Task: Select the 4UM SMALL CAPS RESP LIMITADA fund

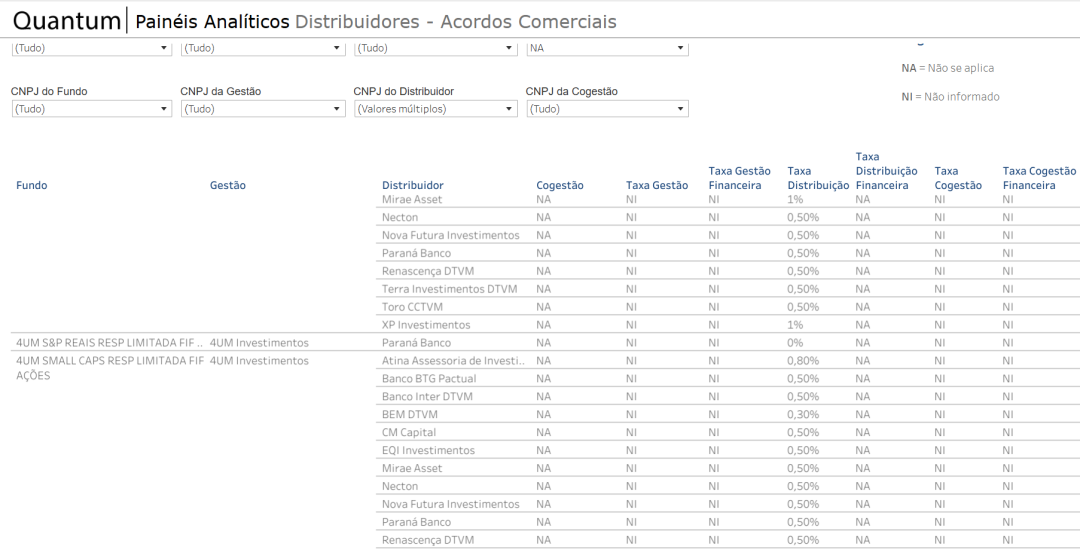Action: pos(110,368)
